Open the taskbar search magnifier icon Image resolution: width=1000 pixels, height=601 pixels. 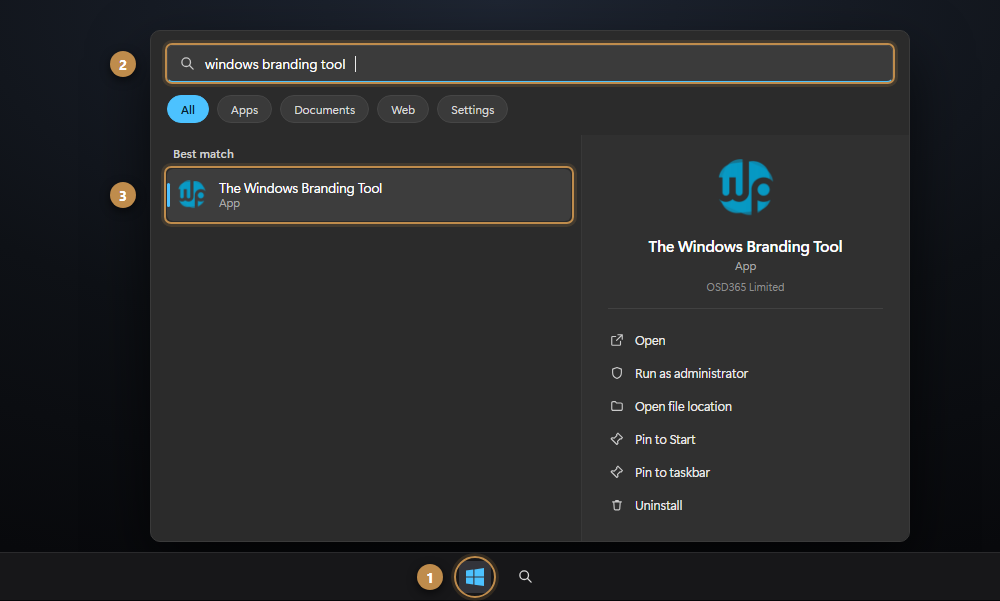tap(525, 577)
